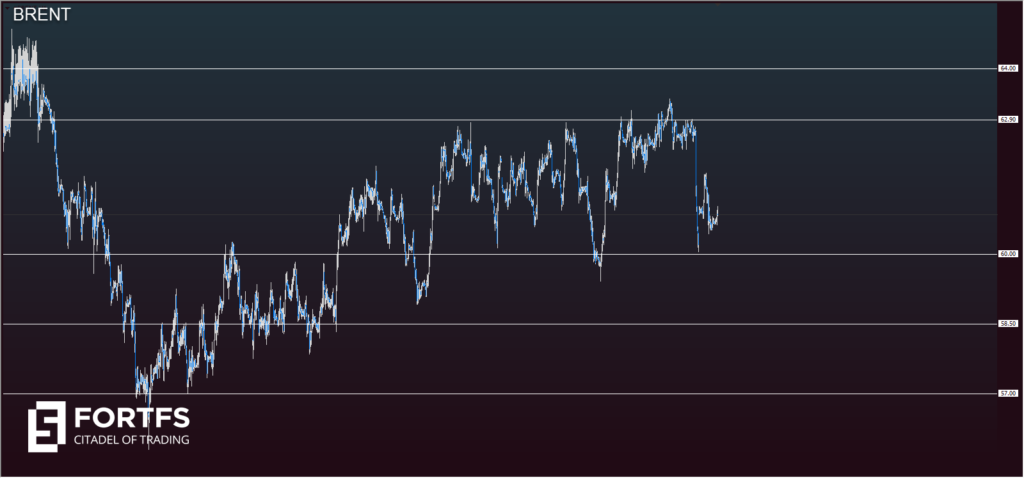
Task: Click the last candle on the chart
Action: click(717, 214)
